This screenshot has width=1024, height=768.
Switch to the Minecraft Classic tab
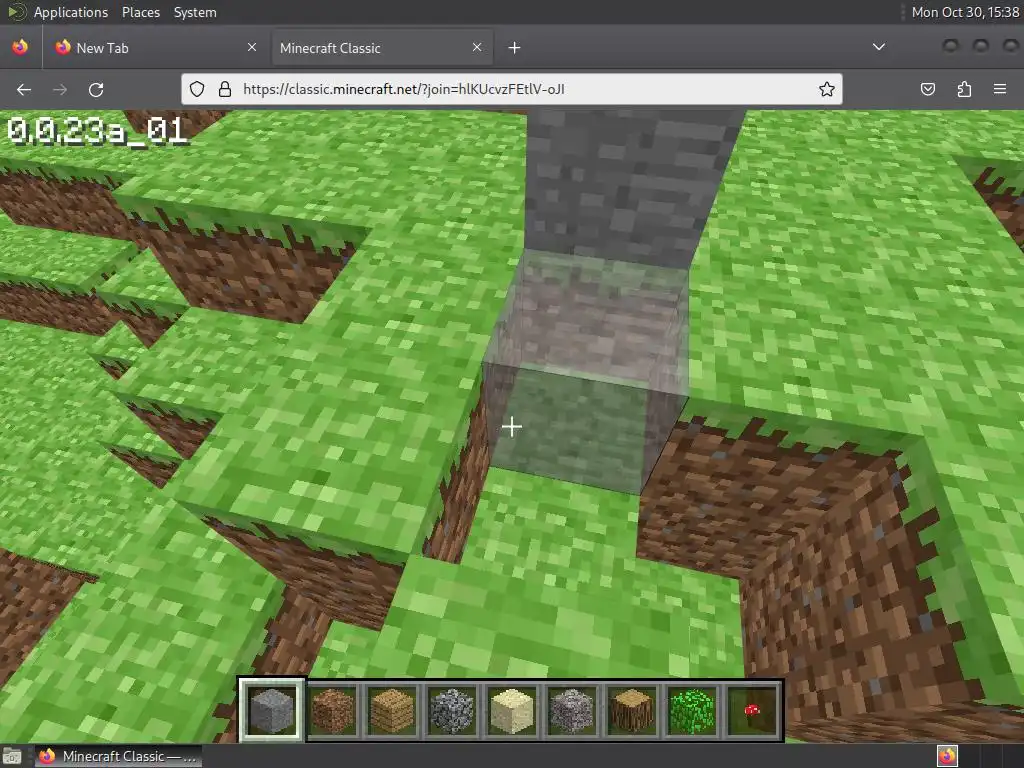tap(381, 48)
